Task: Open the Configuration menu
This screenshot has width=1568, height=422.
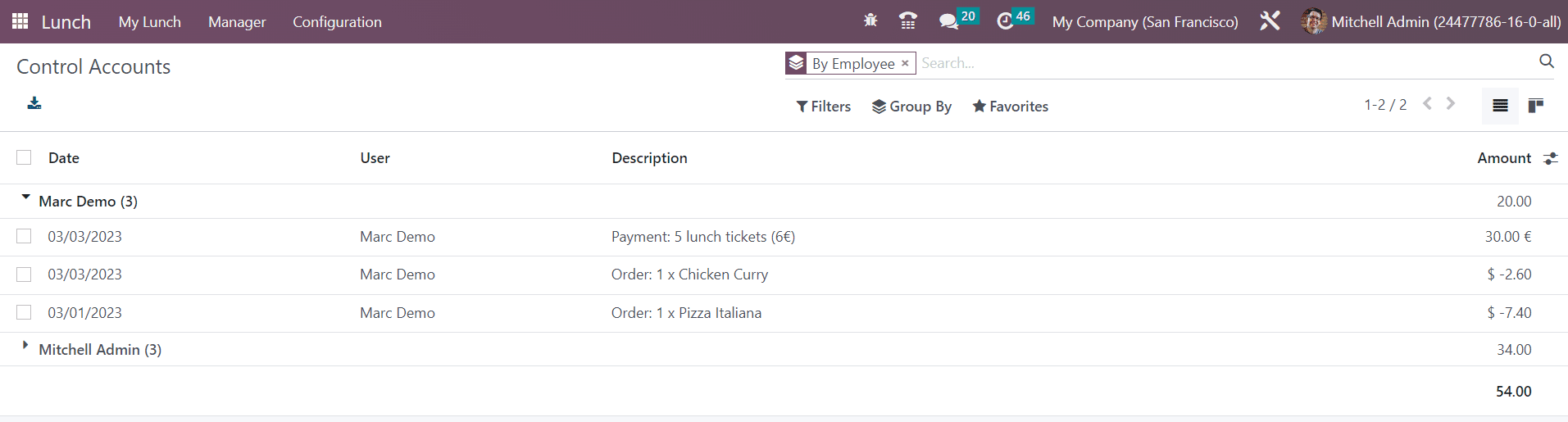Action: (x=337, y=22)
